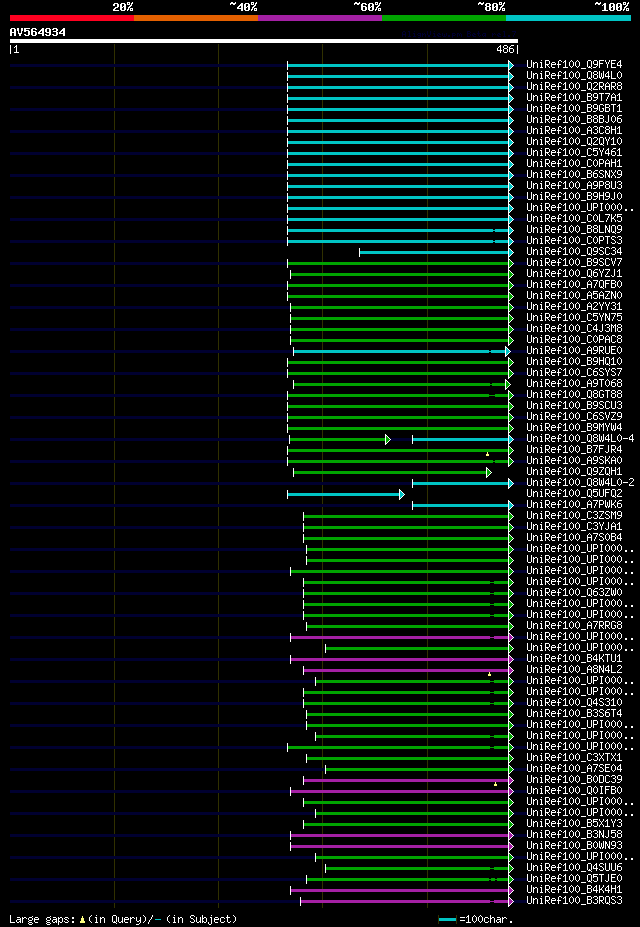The height and width of the screenshot is (927, 640).
Task: Open hit UniRef100_Q2RAR8
Action: click(x=574, y=86)
